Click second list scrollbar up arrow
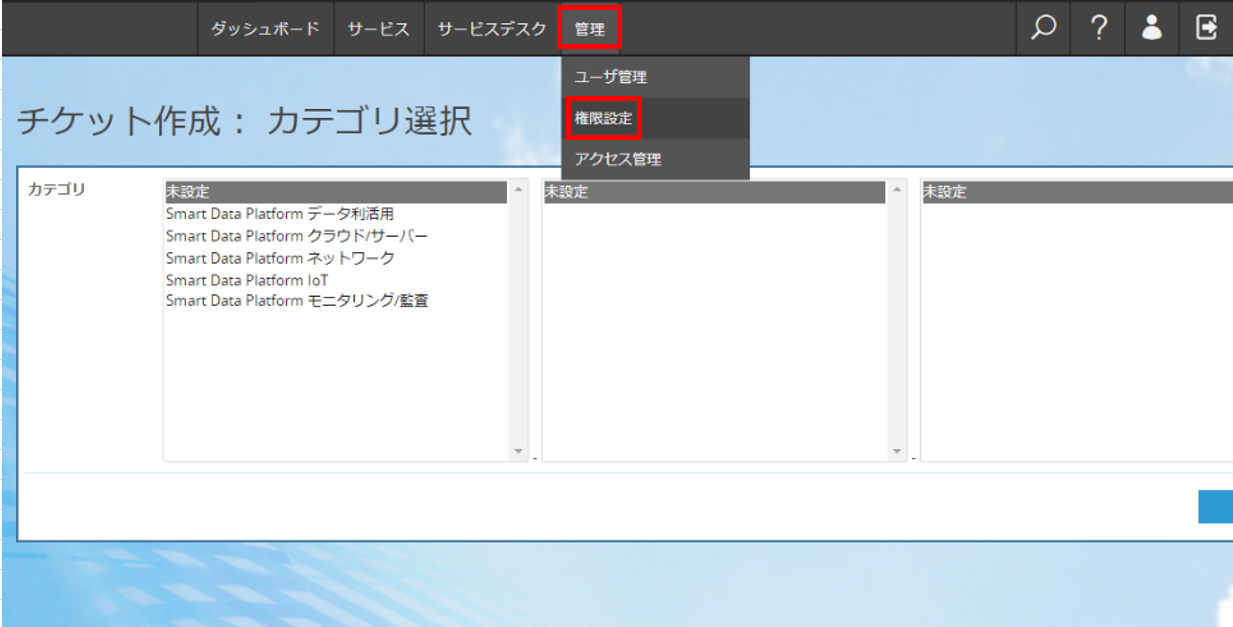Image resolution: width=1233 pixels, height=627 pixels. point(897,189)
